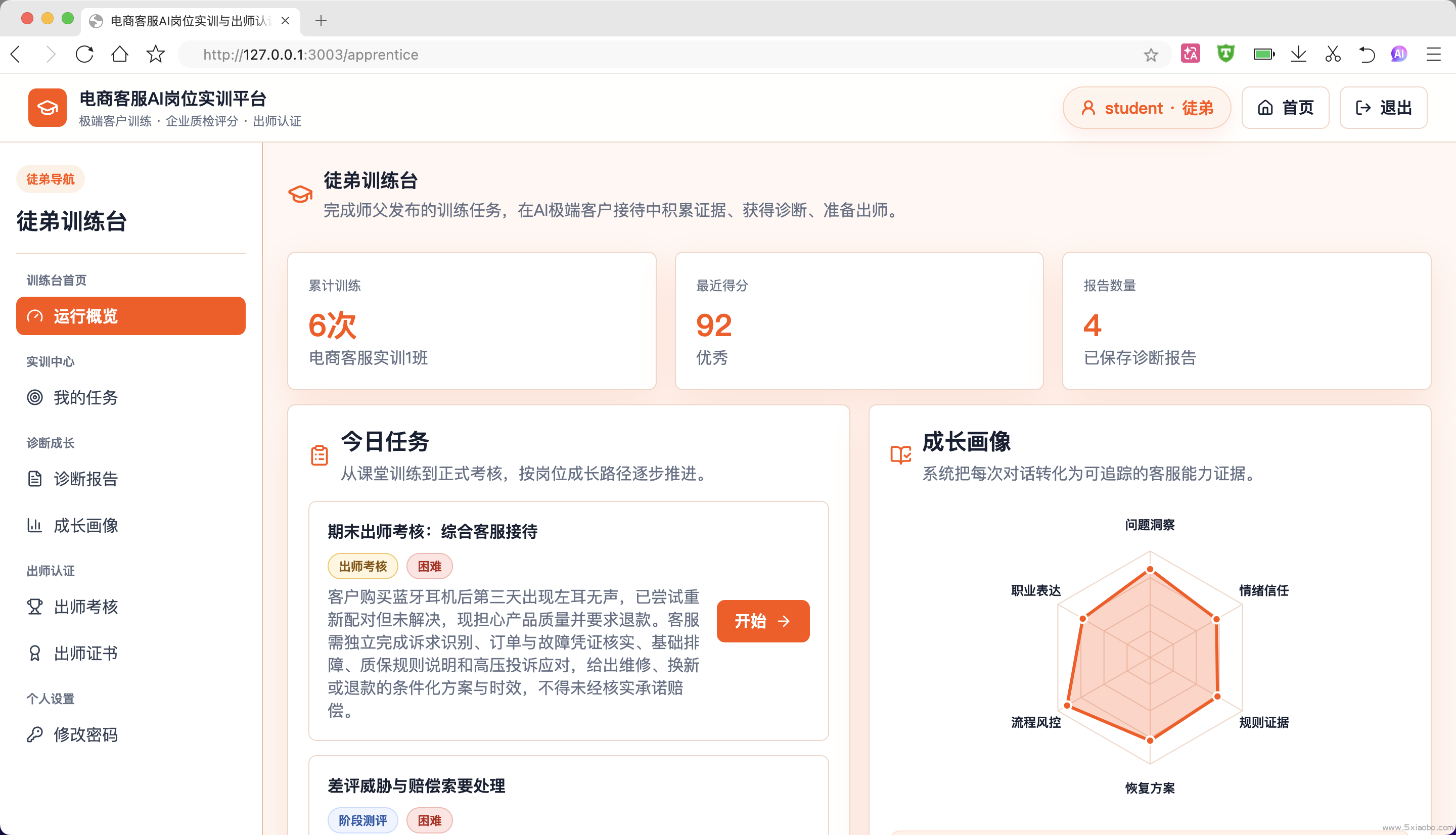Click the undo arrow toolbar icon
This screenshot has width=1456, height=835.
1367,55
